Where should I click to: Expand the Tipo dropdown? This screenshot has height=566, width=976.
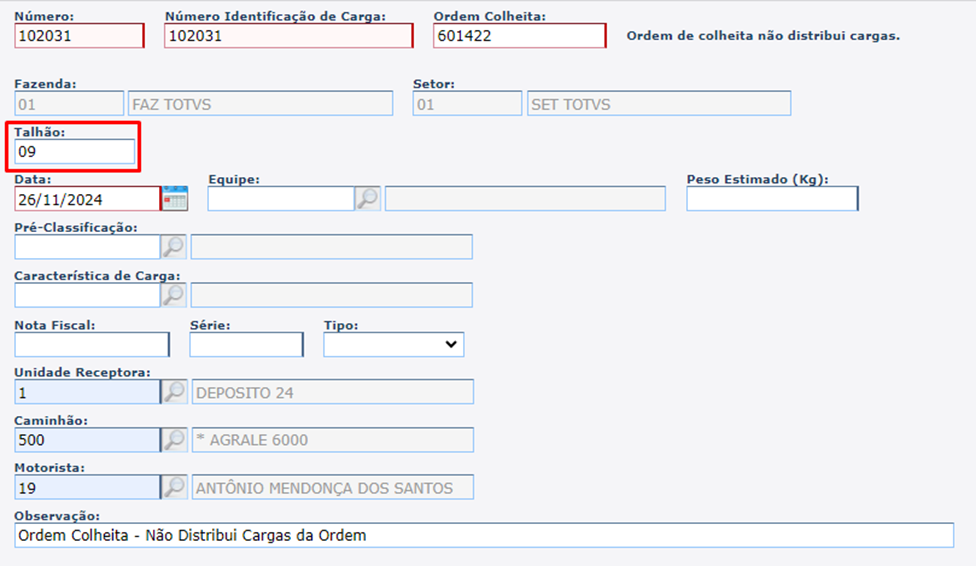pos(393,344)
